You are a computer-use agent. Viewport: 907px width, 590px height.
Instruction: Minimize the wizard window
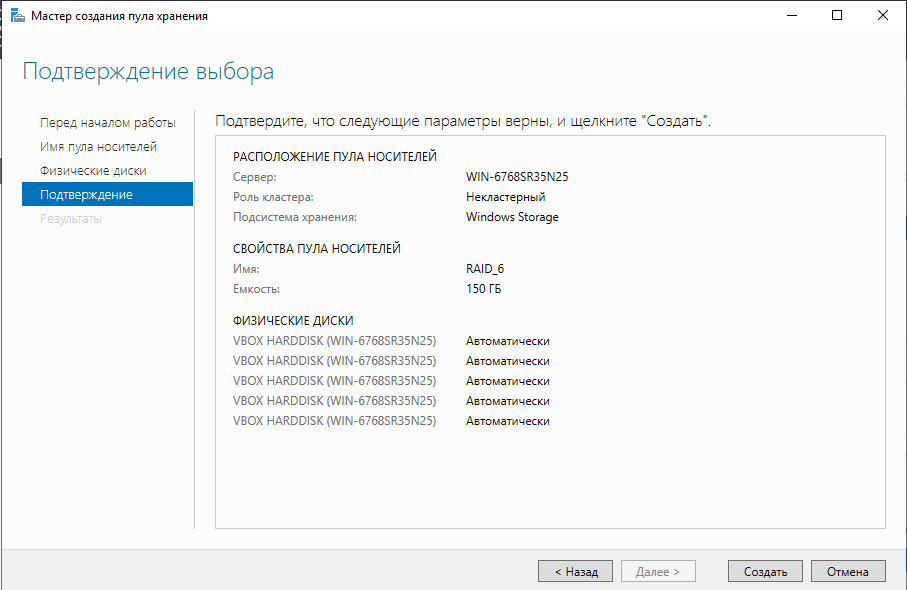point(791,16)
